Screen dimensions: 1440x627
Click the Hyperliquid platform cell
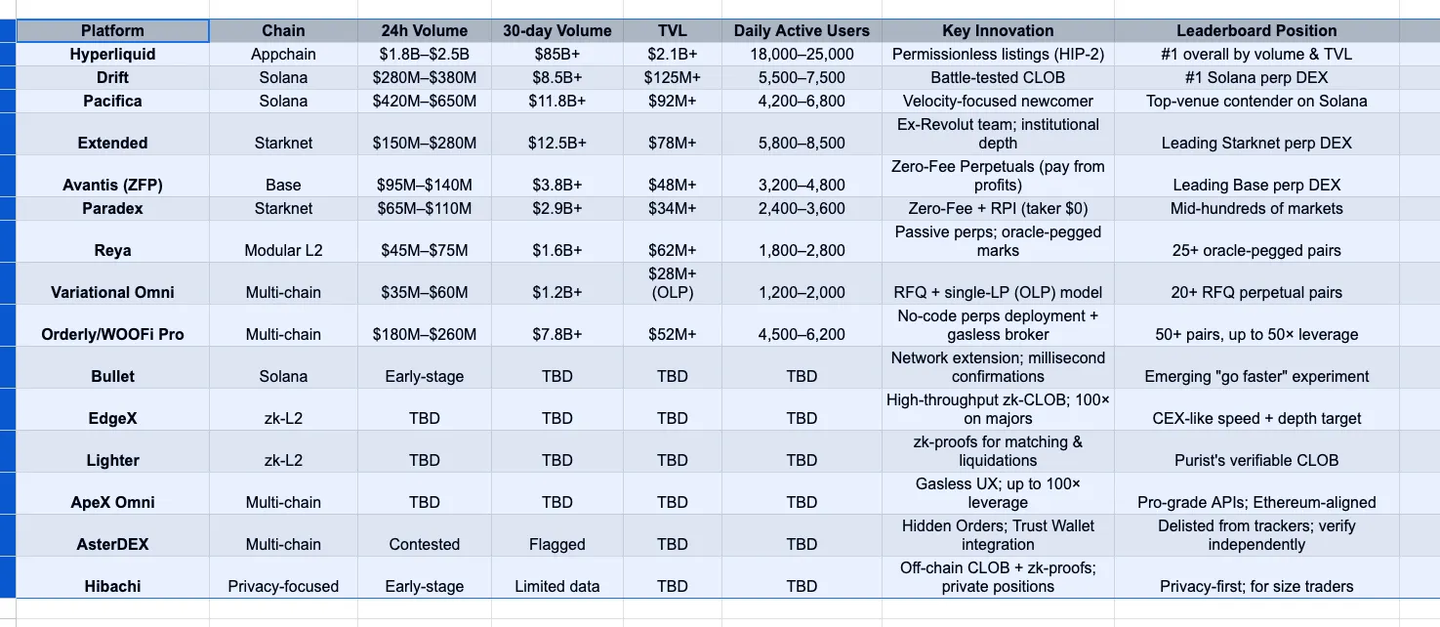[x=112, y=54]
